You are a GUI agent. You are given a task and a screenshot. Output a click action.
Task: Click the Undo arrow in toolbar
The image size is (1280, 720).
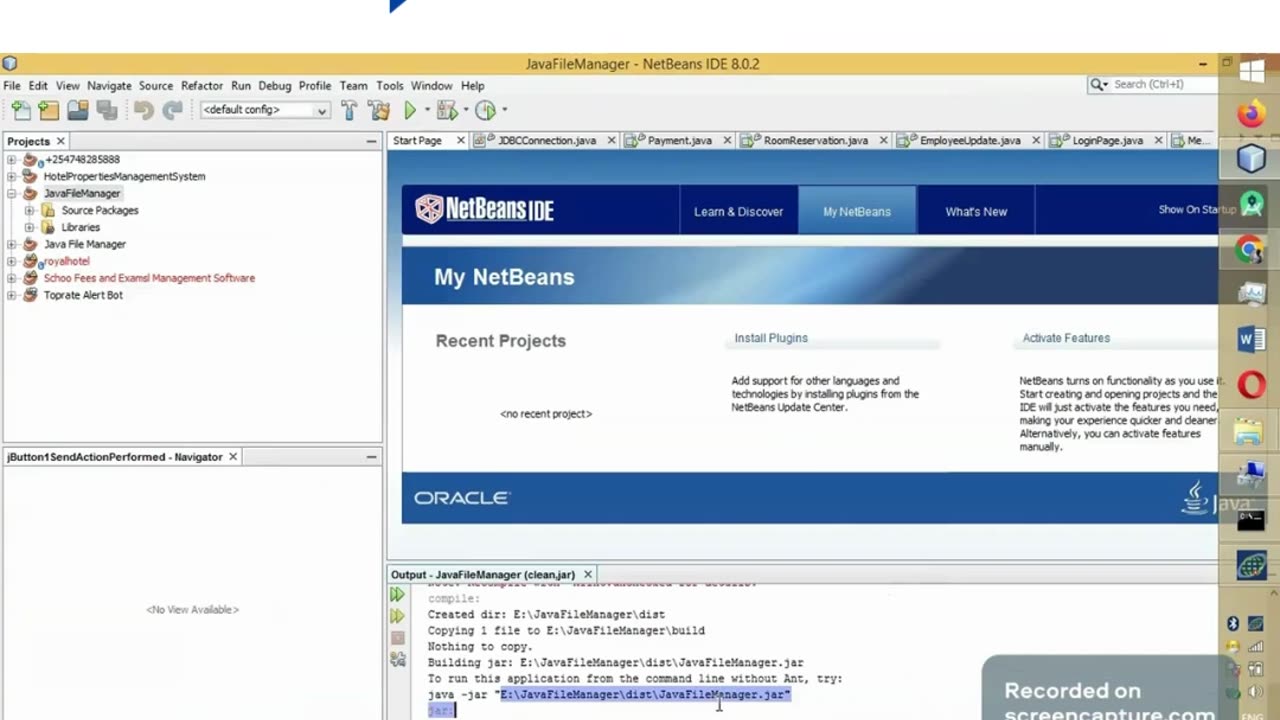pos(144,110)
